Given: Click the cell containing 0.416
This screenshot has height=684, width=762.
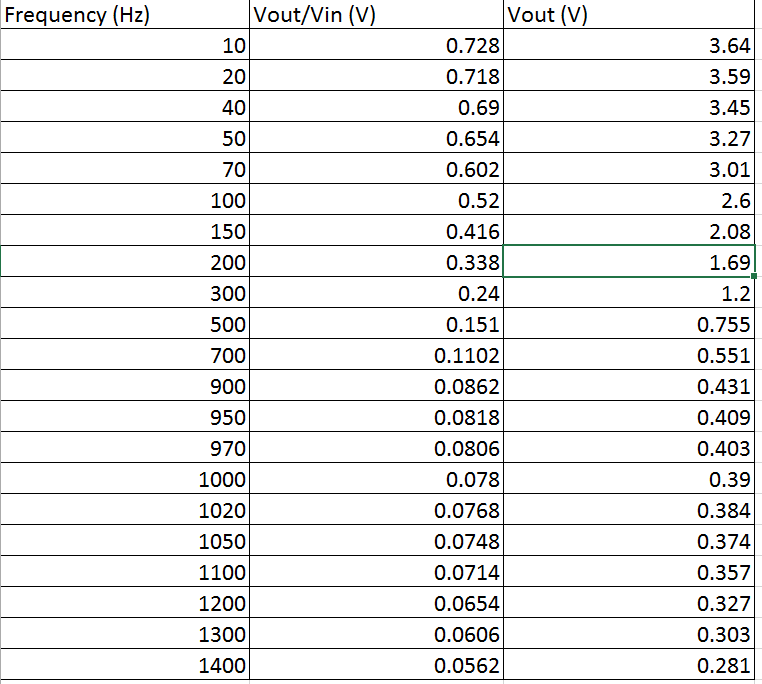Looking at the screenshot, I should click(376, 230).
